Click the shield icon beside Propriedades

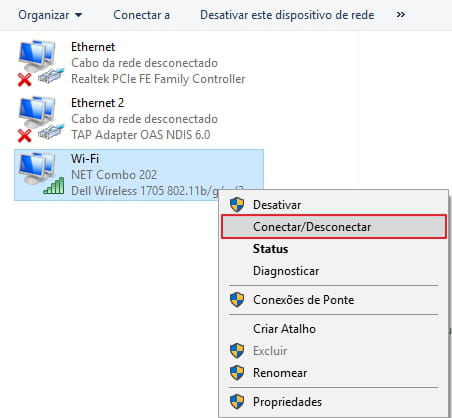[x=237, y=401]
